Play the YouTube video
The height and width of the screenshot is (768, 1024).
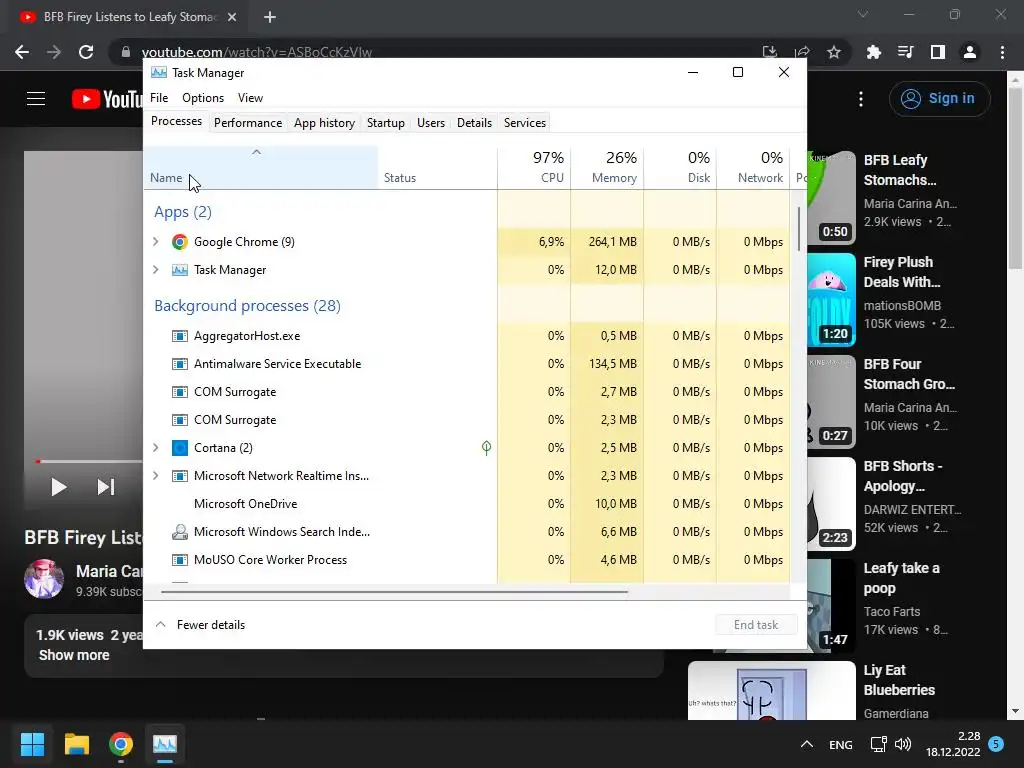58,487
